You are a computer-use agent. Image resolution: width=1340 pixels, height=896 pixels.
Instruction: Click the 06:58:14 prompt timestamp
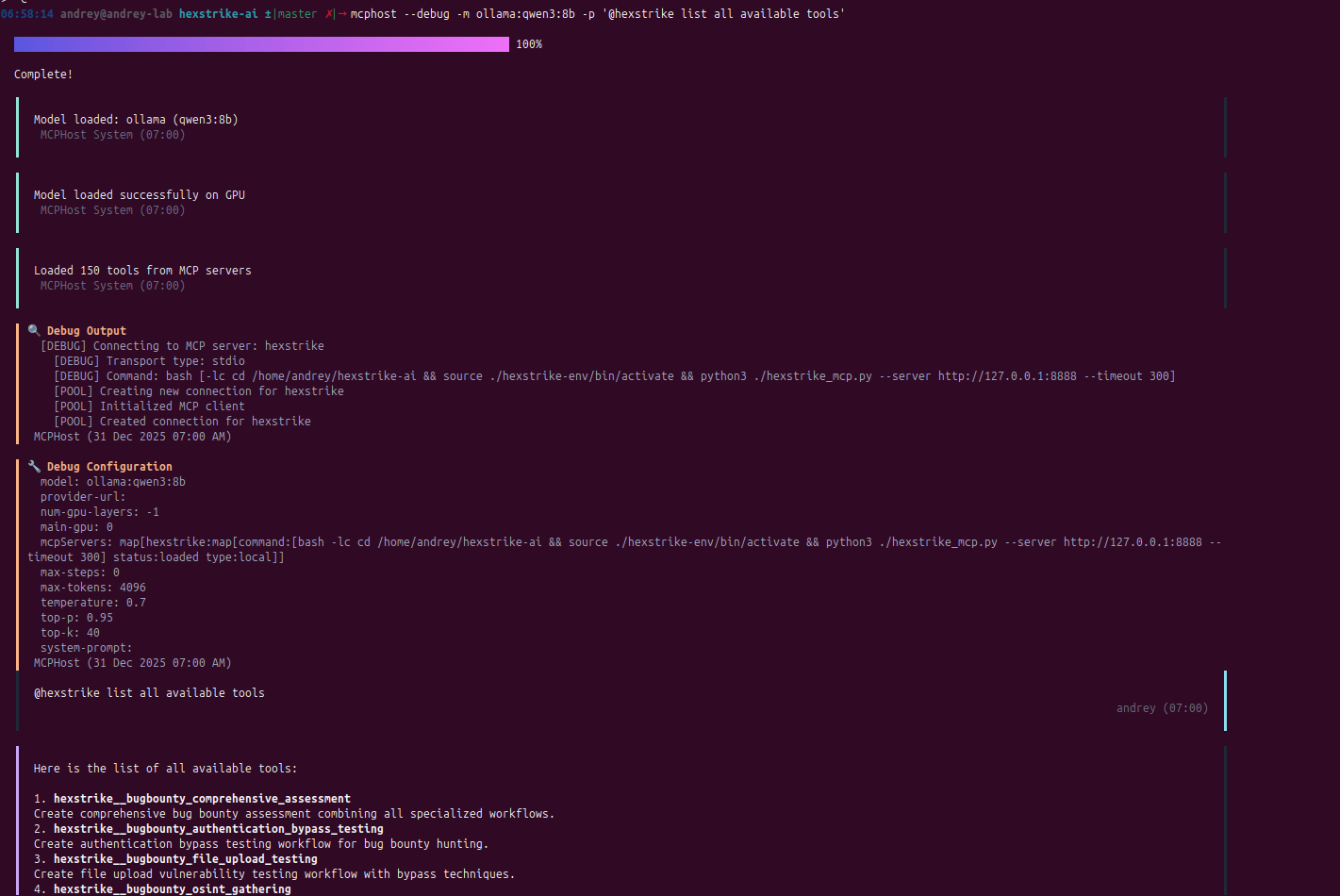(x=26, y=14)
